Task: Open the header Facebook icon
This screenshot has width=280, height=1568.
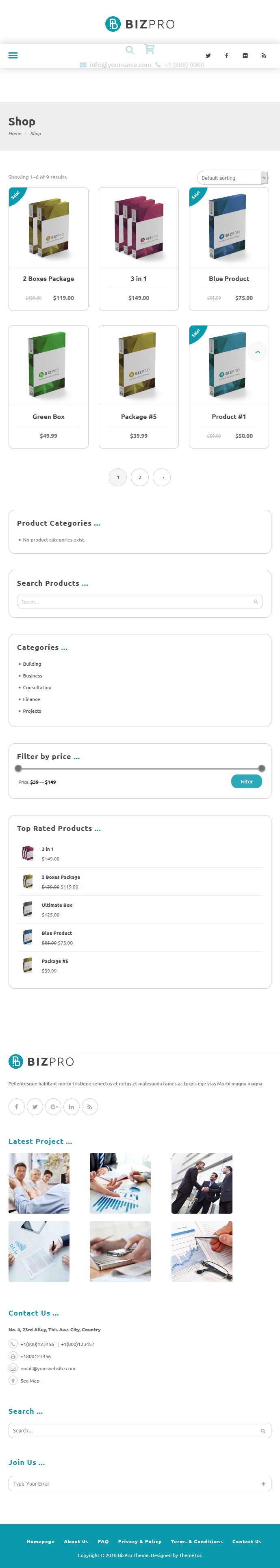Action: pos(226,55)
